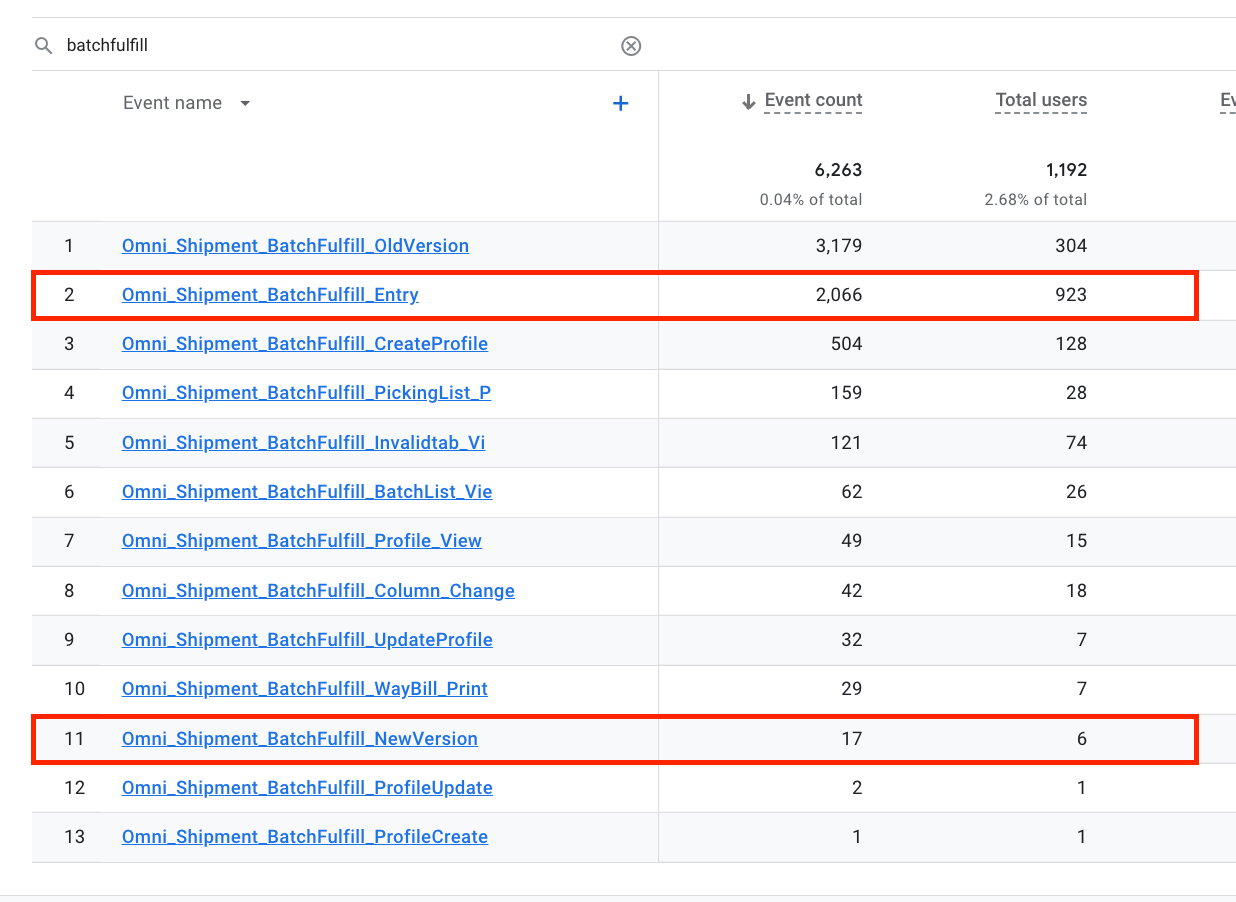This screenshot has height=902, width=1236.
Task: Click event count 49 for Profile_View
Action: coord(851,541)
